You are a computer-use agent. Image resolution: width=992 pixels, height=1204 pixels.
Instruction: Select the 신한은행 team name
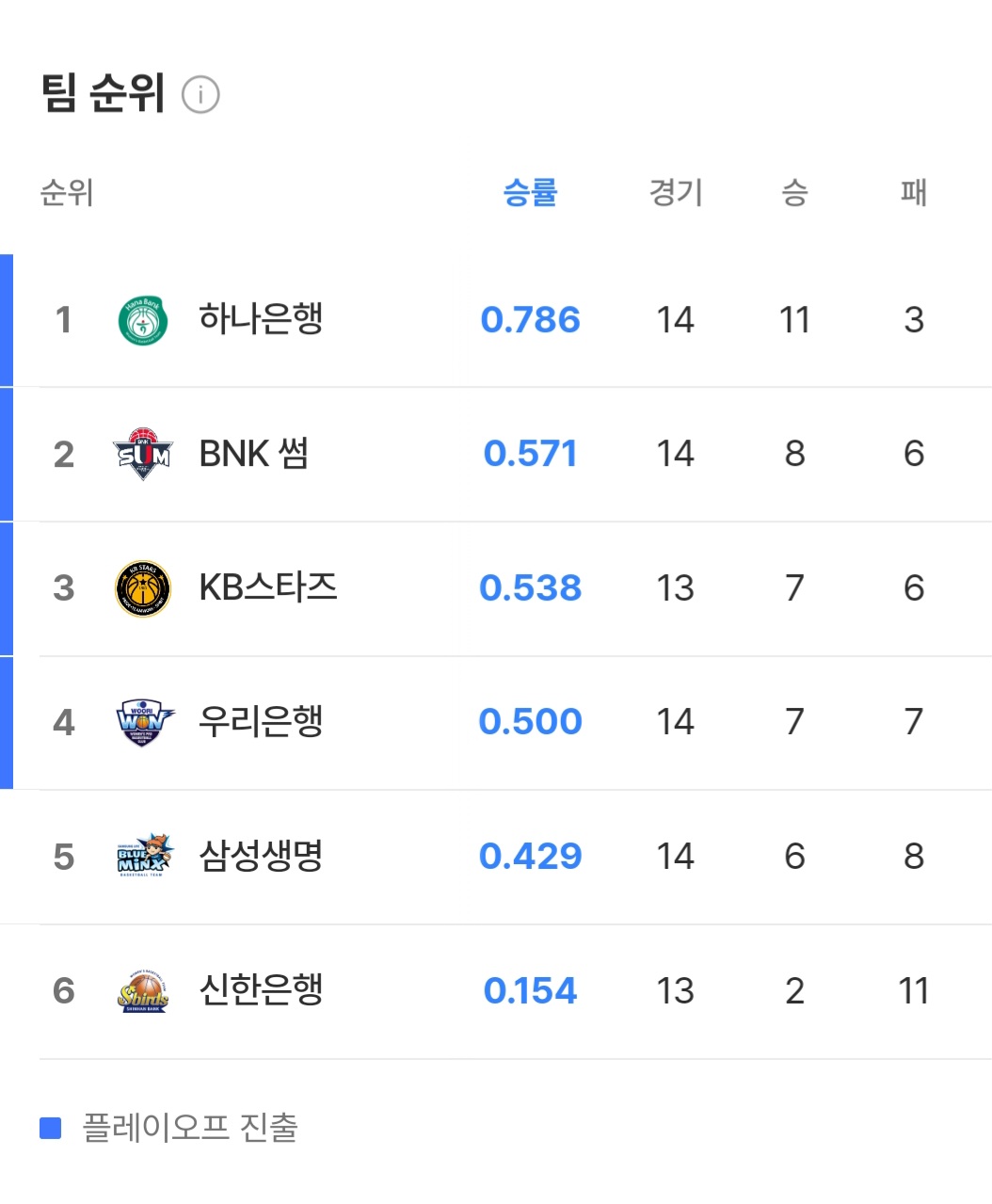tap(261, 990)
